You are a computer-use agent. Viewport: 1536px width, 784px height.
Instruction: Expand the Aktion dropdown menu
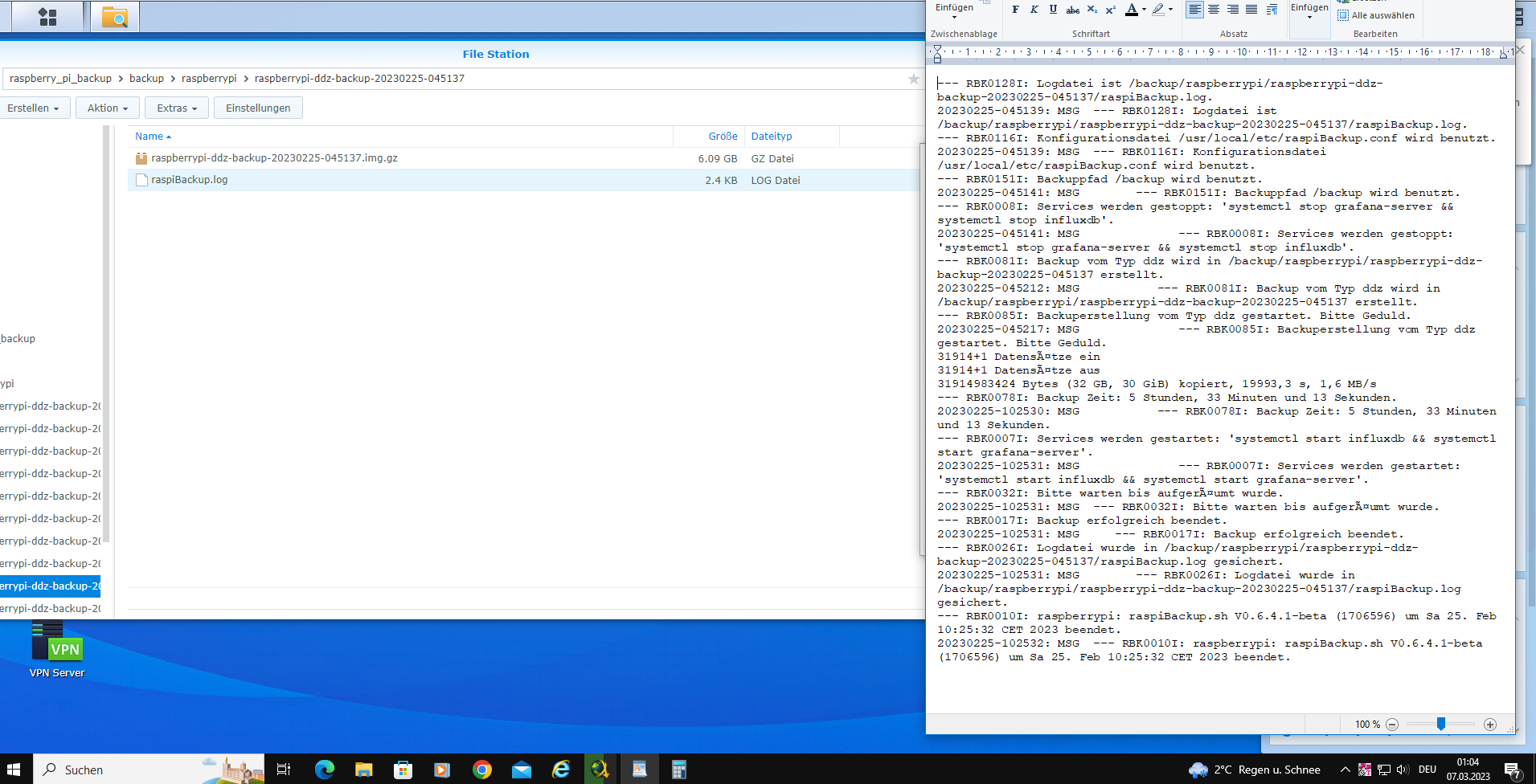pos(108,108)
